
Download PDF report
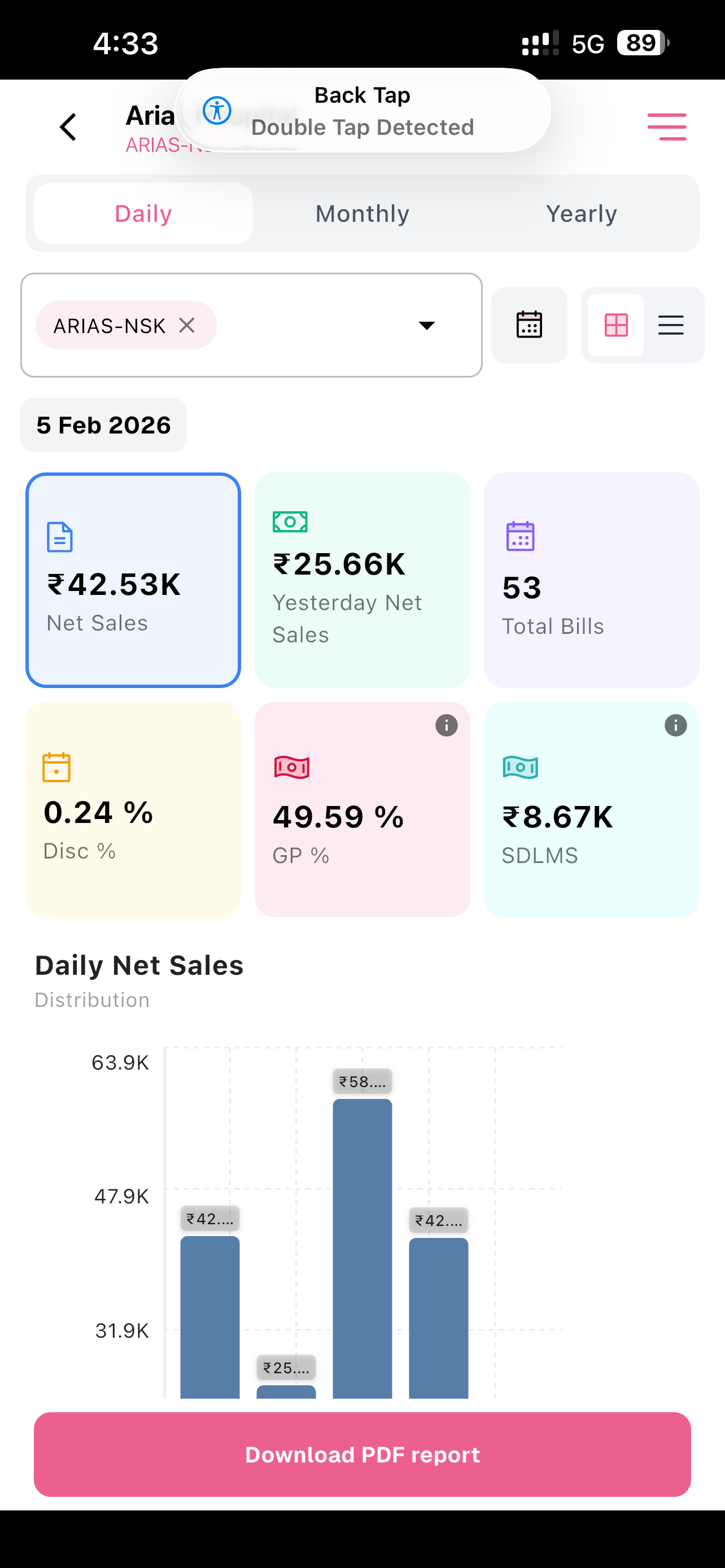[362, 1454]
